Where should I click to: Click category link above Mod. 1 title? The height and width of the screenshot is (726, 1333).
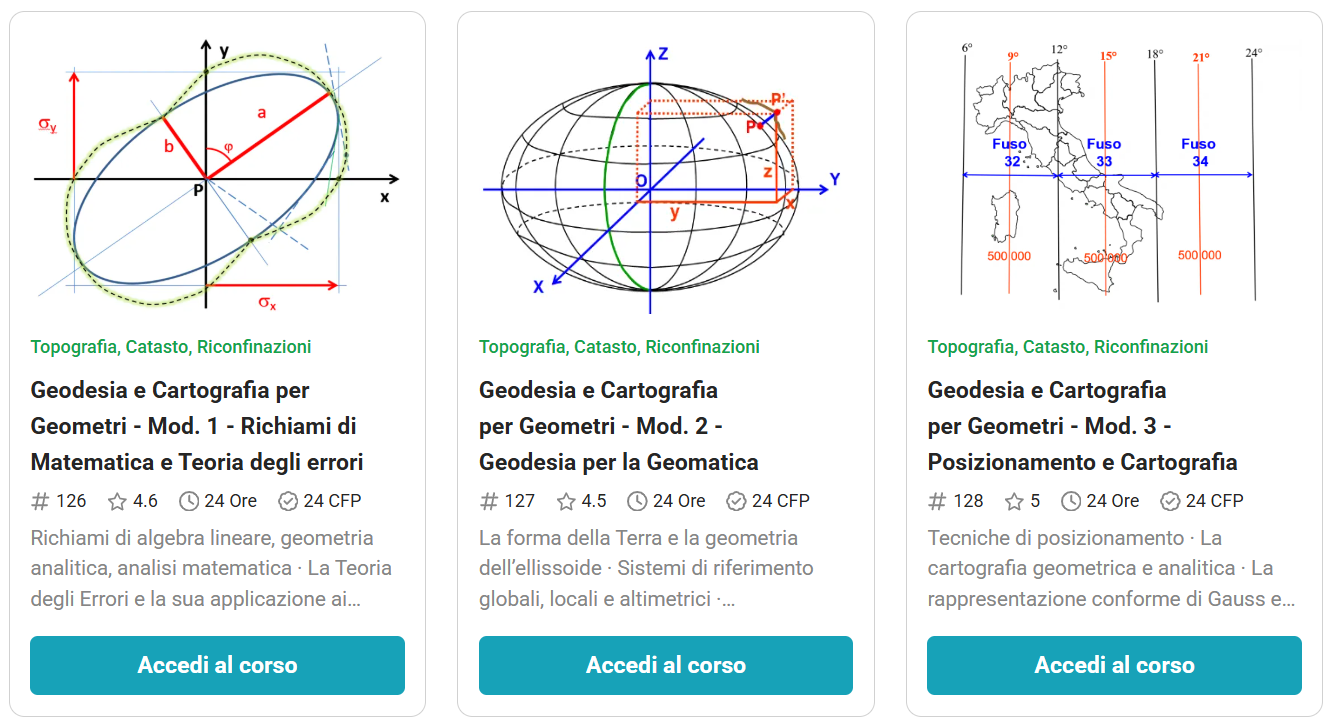click(x=171, y=347)
